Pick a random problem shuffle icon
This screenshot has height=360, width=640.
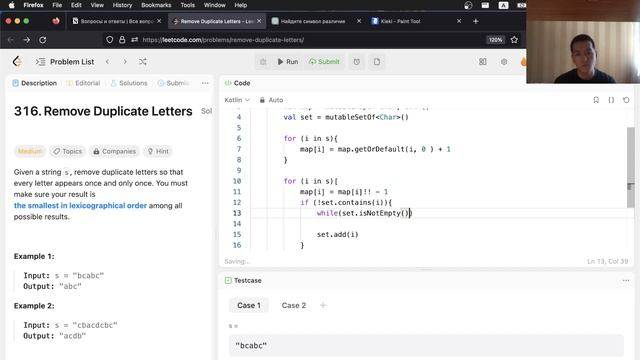(142, 62)
